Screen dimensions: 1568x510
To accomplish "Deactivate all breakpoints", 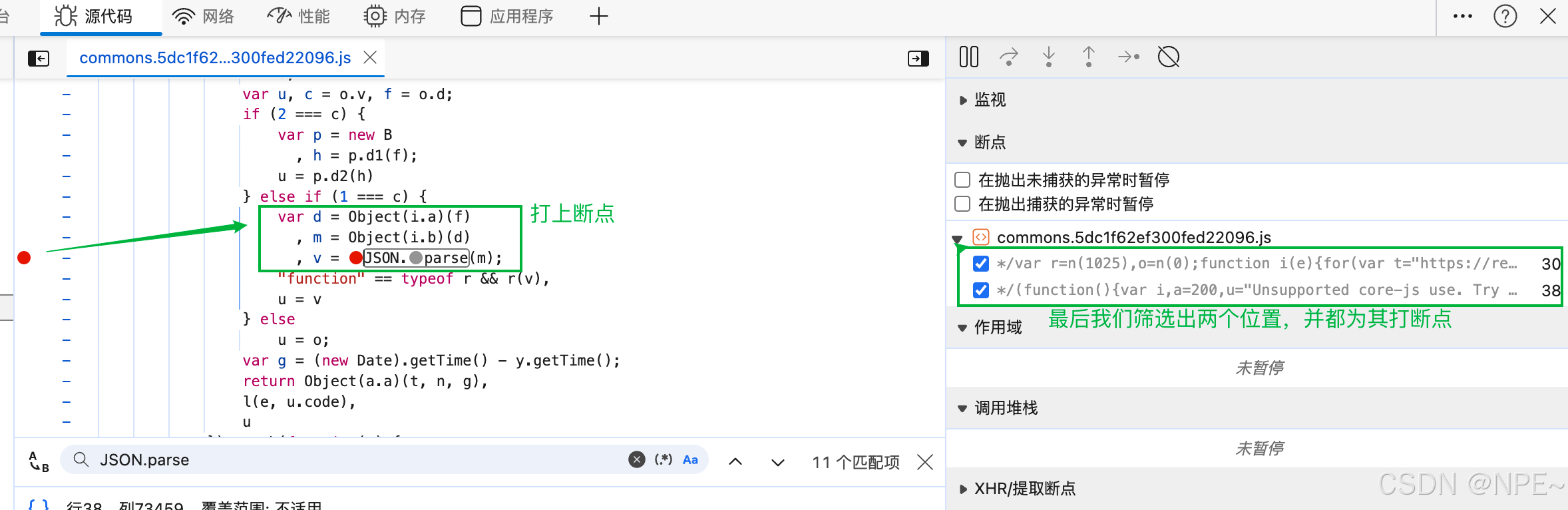I will pos(1169,57).
